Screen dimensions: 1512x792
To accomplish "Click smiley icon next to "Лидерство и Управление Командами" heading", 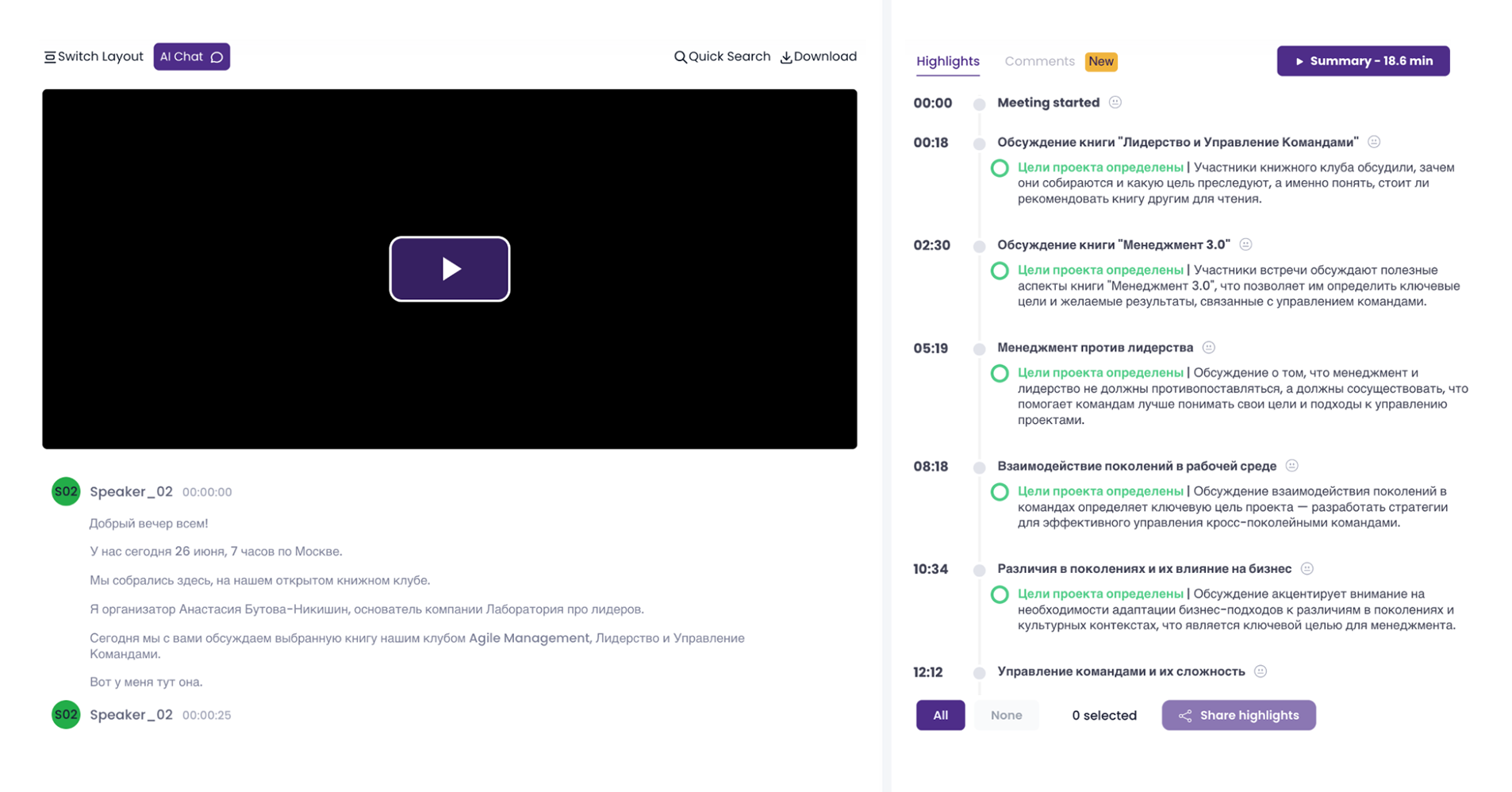I will tap(1374, 142).
